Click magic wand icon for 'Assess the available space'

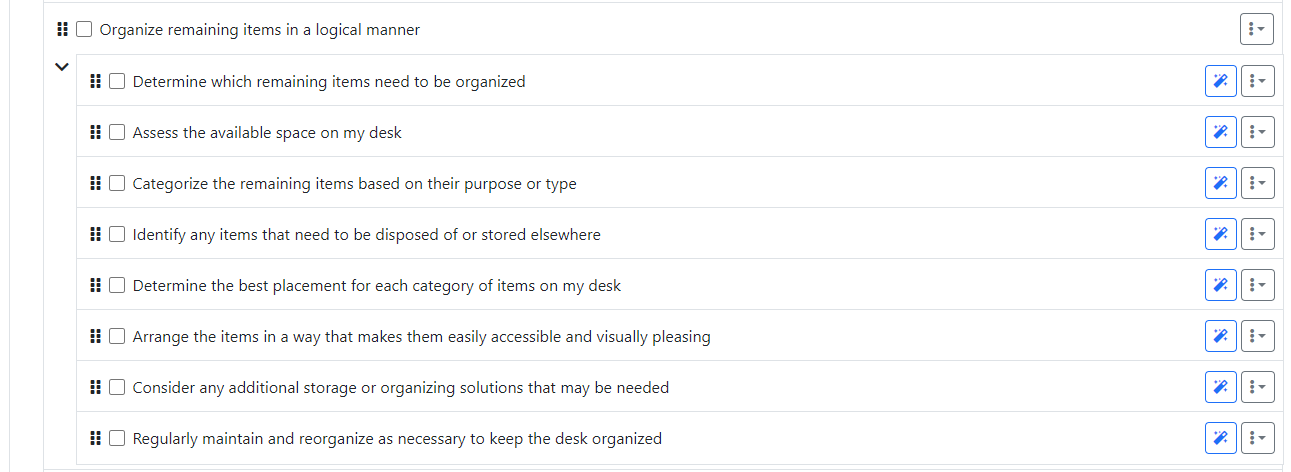tap(1220, 132)
